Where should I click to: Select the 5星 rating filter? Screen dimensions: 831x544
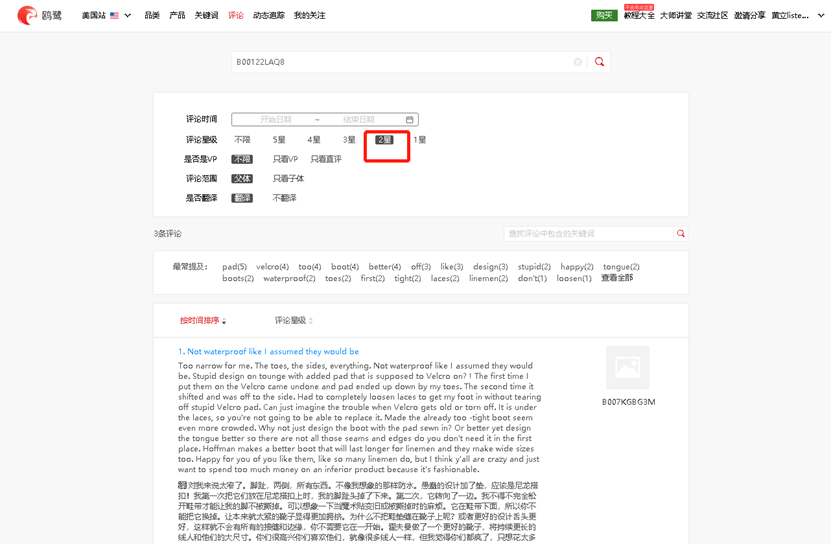point(279,139)
